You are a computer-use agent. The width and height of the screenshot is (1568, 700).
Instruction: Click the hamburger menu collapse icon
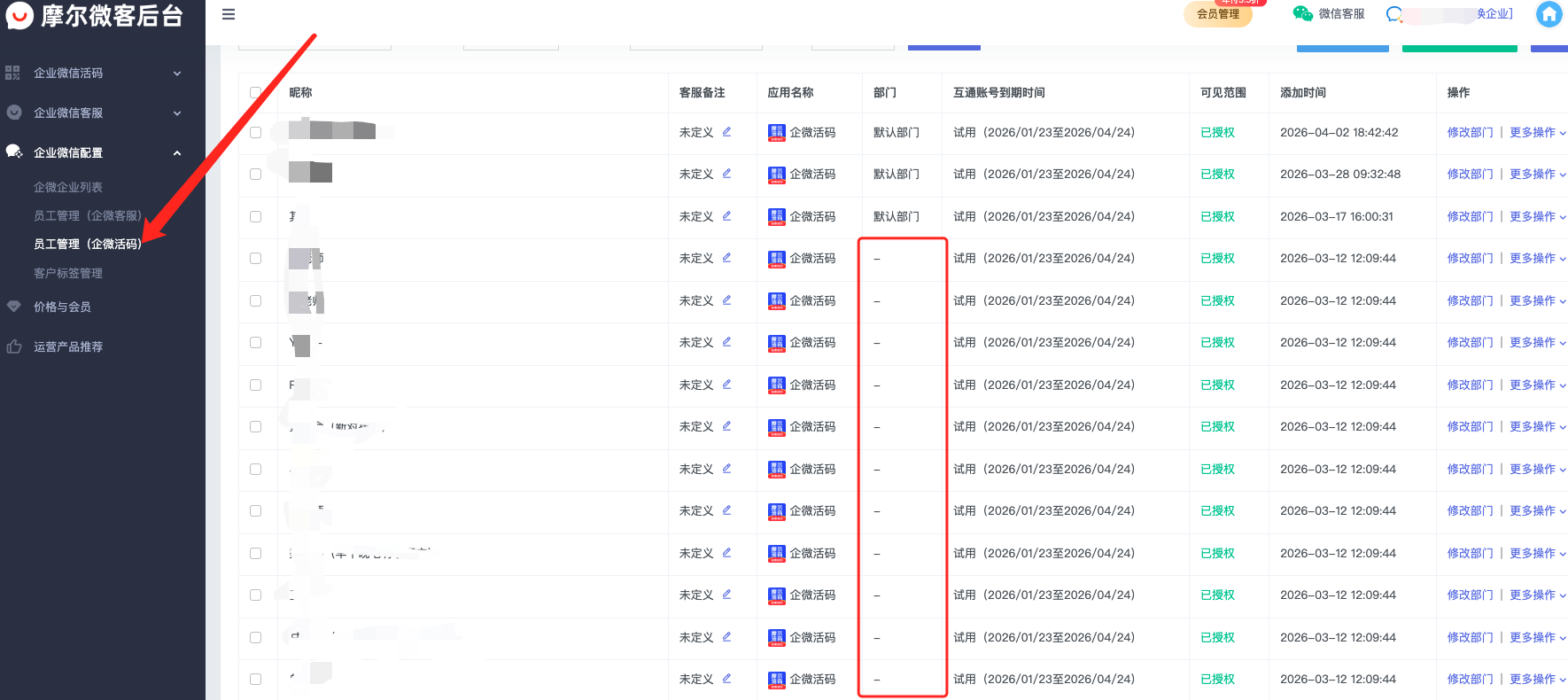[x=229, y=14]
